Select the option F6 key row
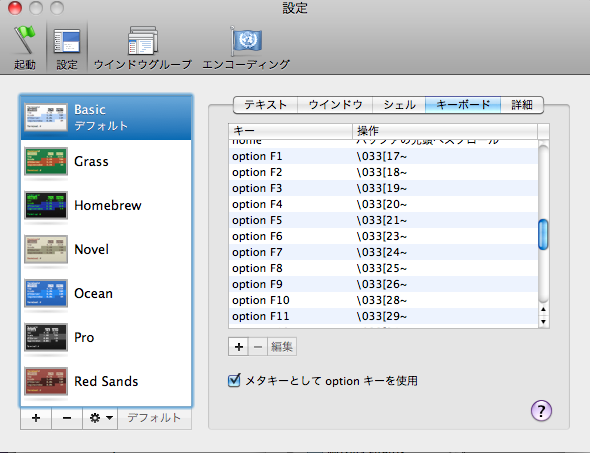Image resolution: width=590 pixels, height=453 pixels. point(383,236)
